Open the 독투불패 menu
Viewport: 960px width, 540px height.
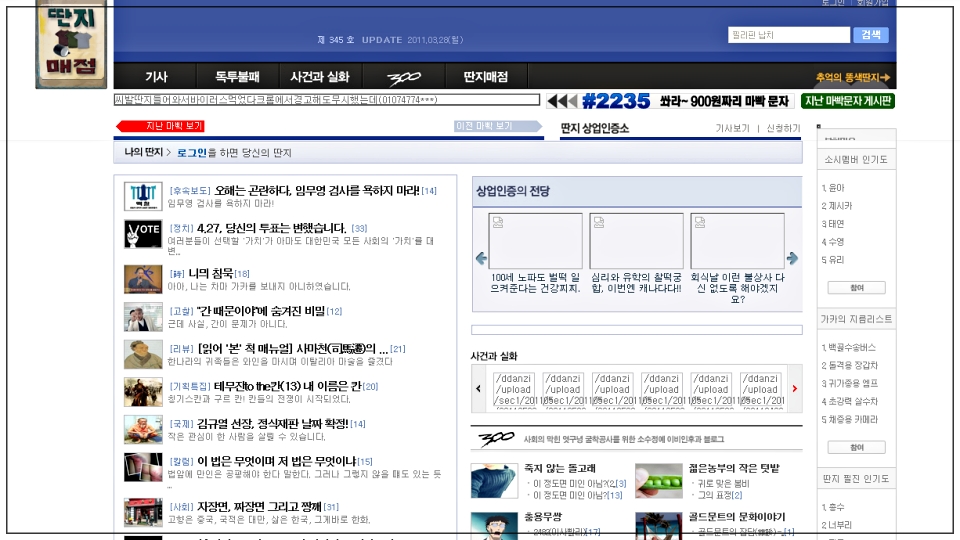[237, 77]
